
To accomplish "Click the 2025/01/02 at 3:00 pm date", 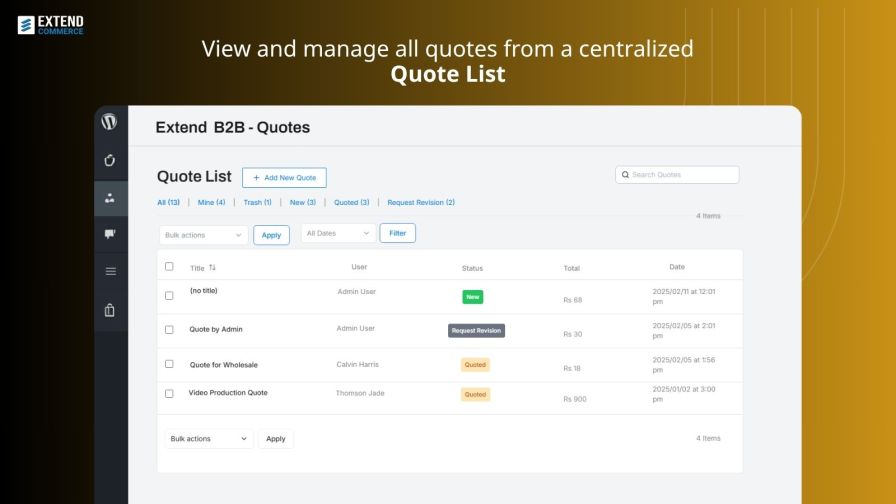I will (683, 394).
